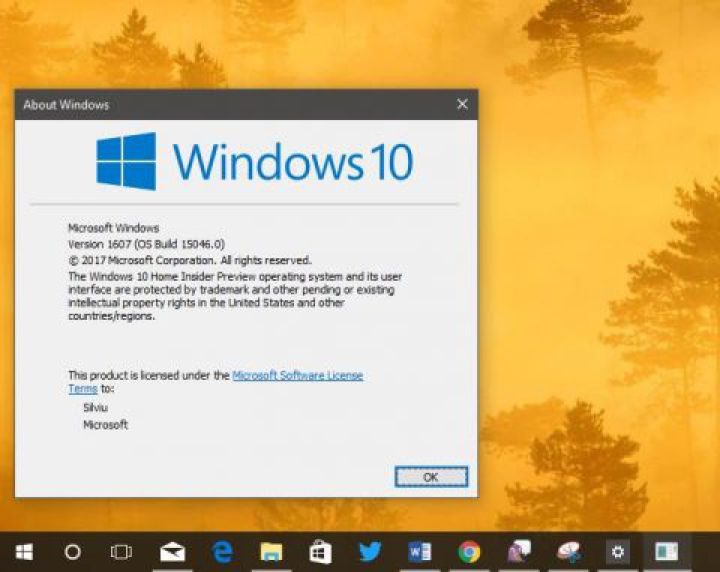
Task: Launch the Mail app from taskbar
Action: [172, 551]
